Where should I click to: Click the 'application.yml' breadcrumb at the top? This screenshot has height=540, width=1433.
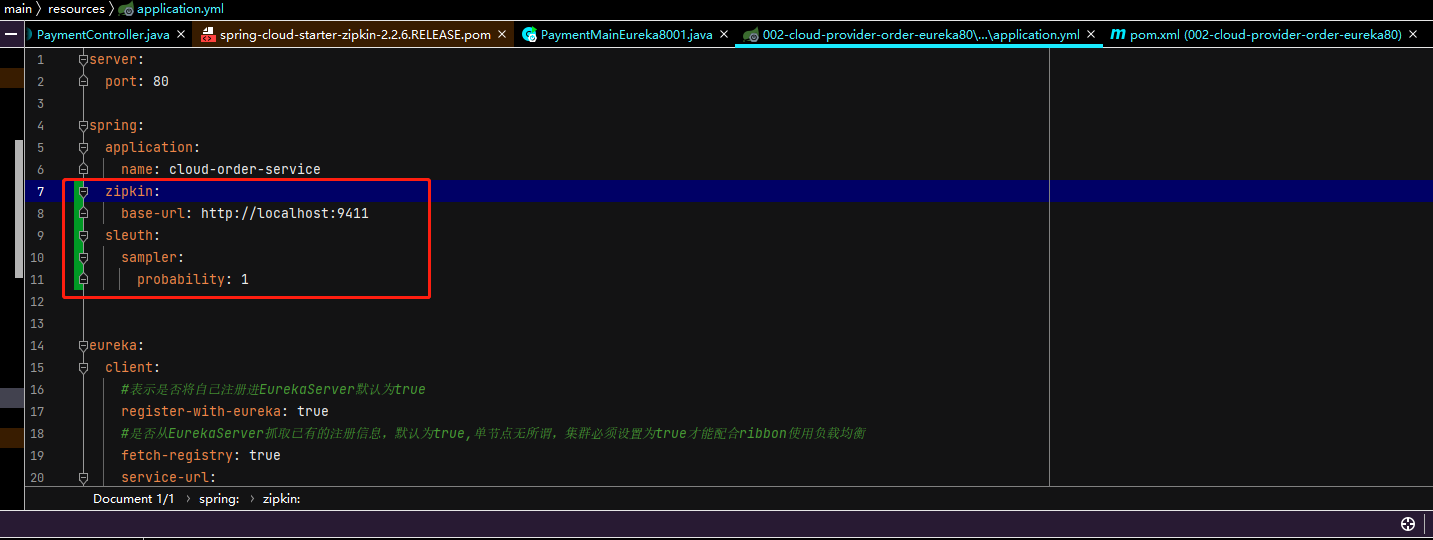(180, 8)
